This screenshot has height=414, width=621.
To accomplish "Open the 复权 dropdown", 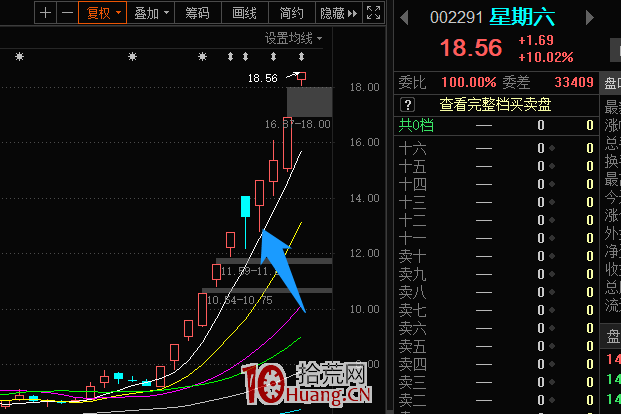I will pyautogui.click(x=103, y=13).
